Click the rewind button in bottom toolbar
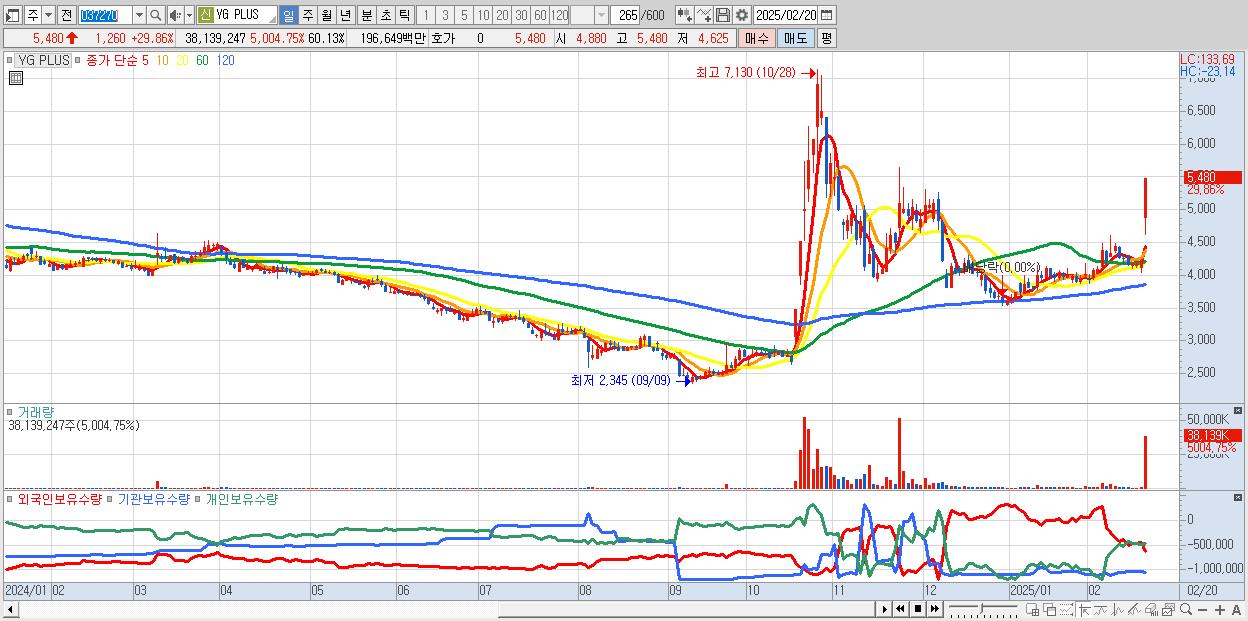 [x=901, y=609]
